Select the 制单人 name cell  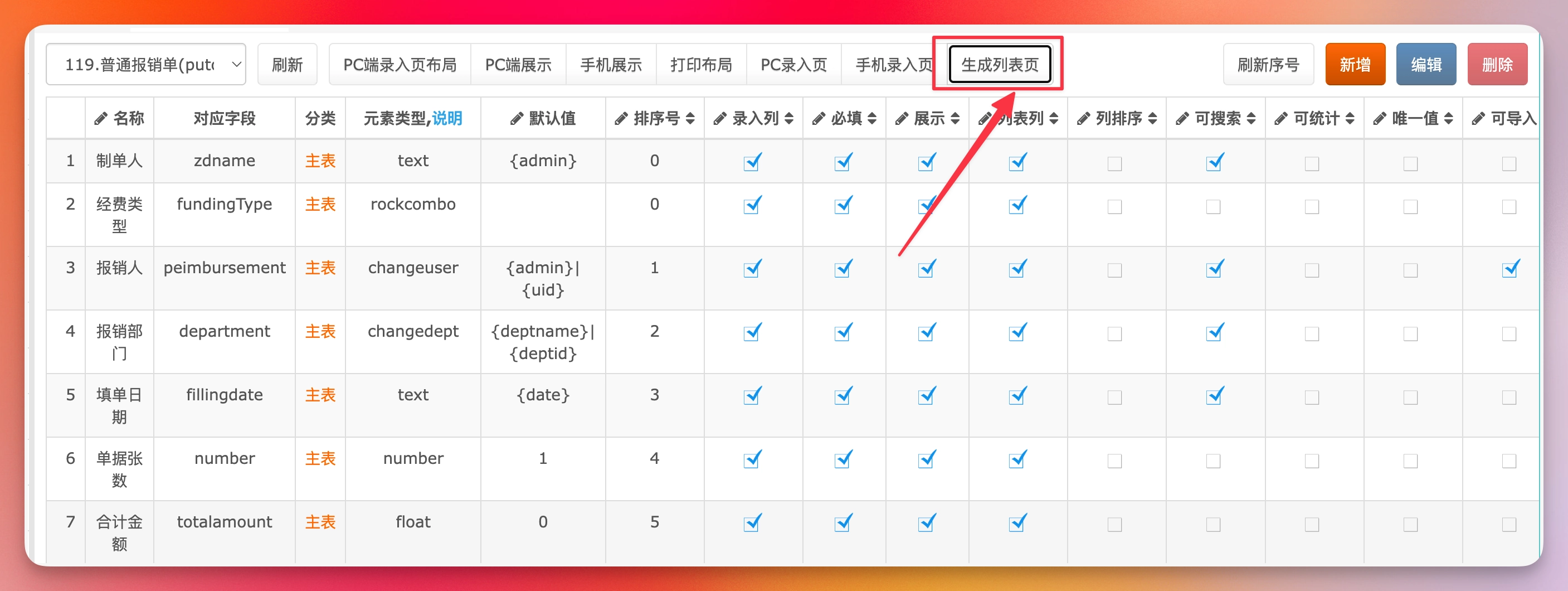(x=119, y=161)
